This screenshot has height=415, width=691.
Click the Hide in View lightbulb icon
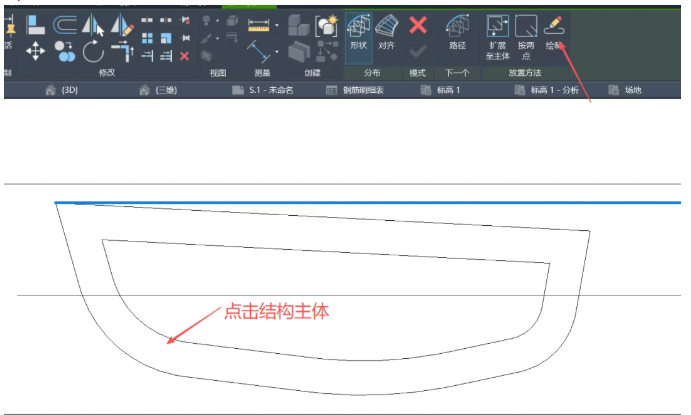pos(206,20)
